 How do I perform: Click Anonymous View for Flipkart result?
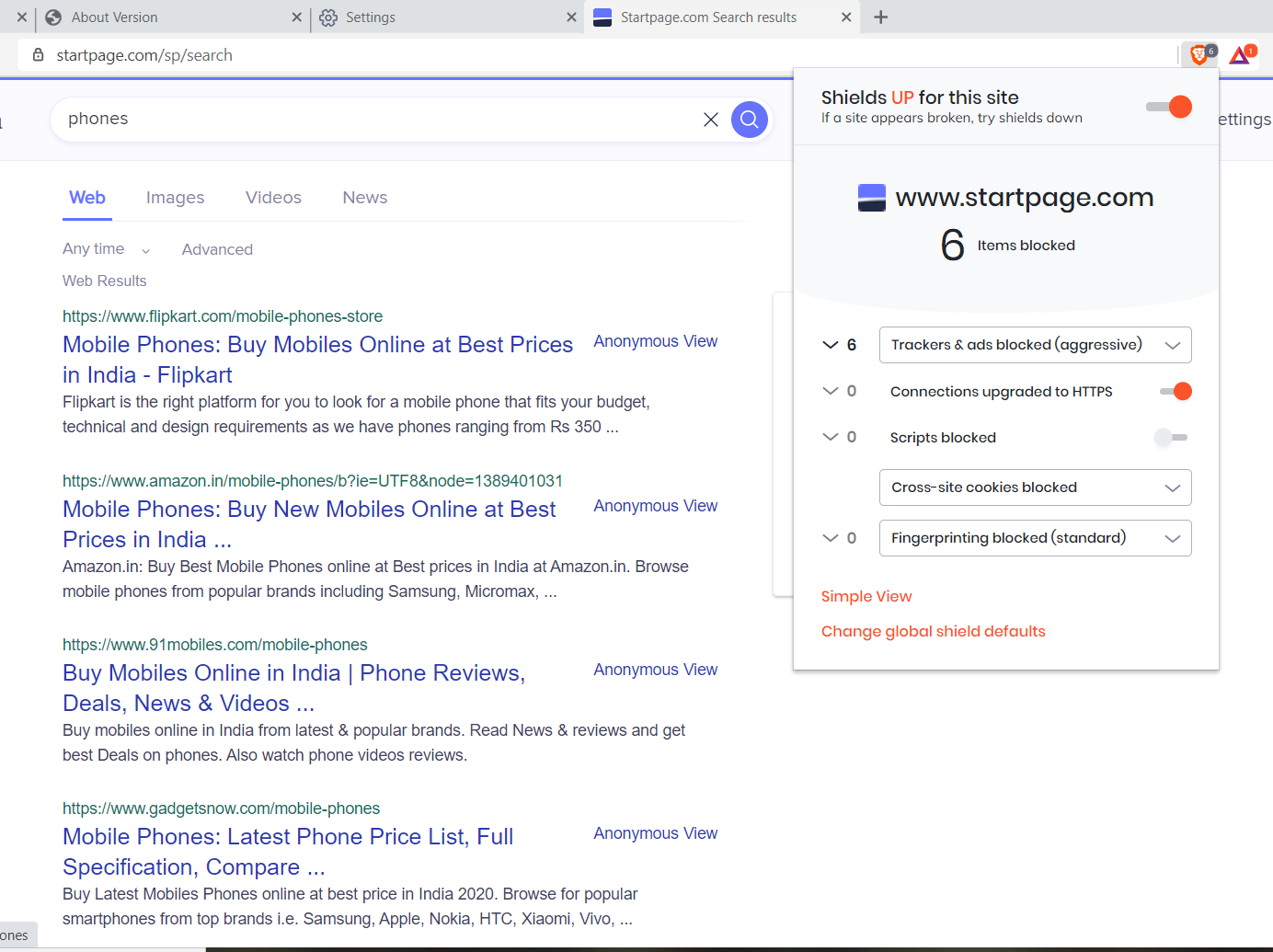(656, 341)
